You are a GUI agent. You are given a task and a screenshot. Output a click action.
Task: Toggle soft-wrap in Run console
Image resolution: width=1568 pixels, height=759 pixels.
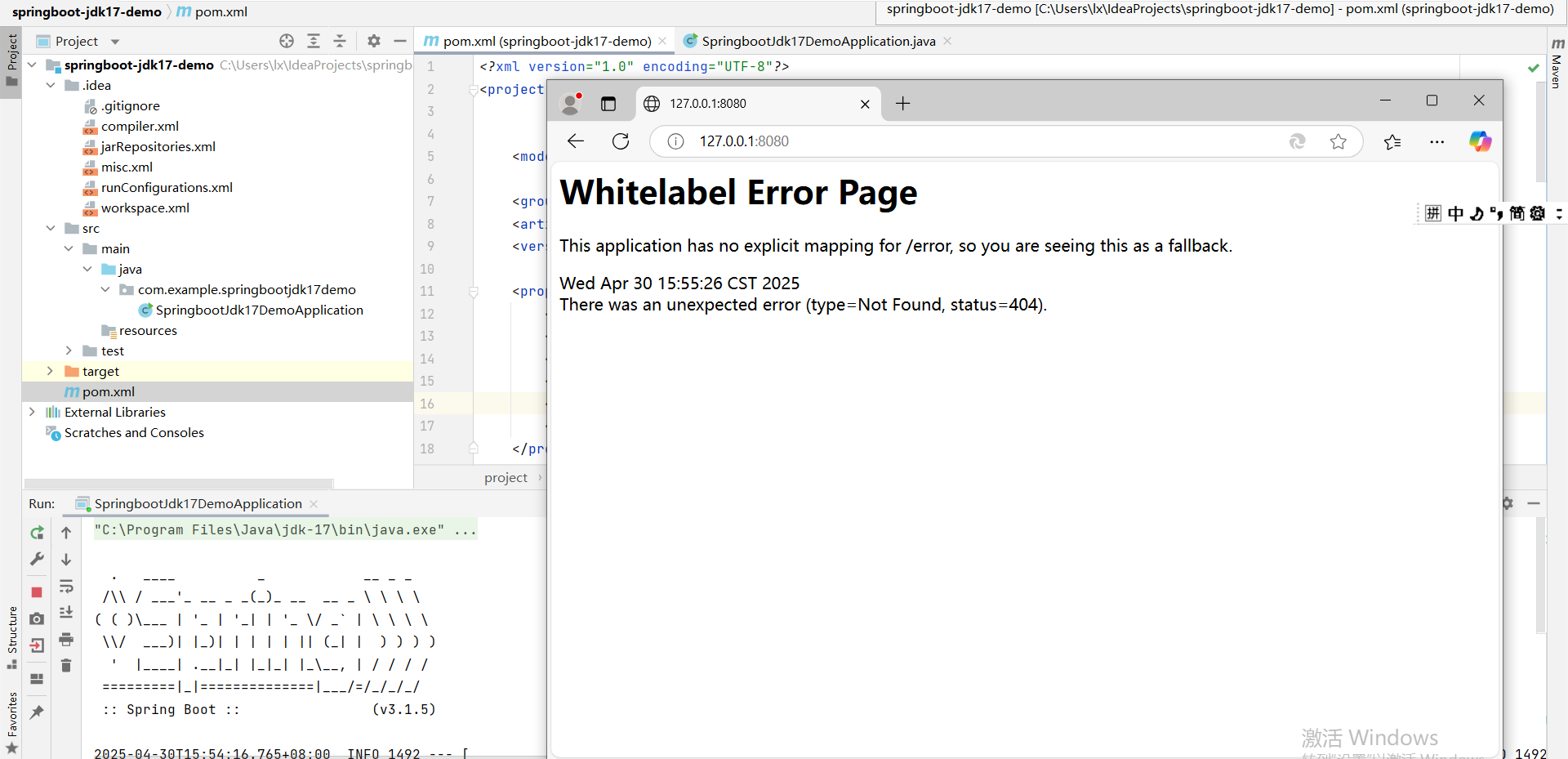[66, 586]
